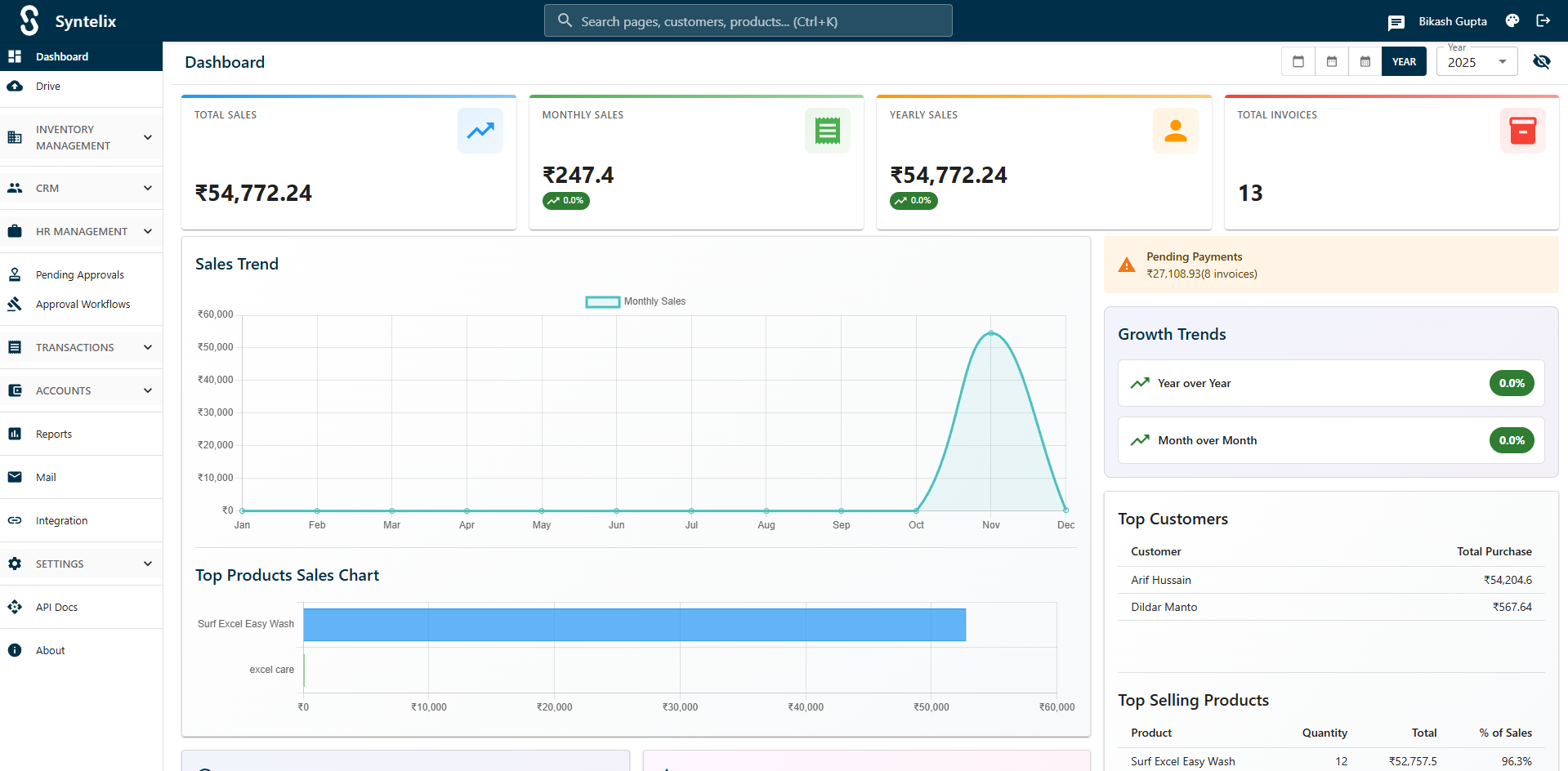Image resolution: width=1568 pixels, height=771 pixels.
Task: Expand the Settings section
Action: pos(81,564)
